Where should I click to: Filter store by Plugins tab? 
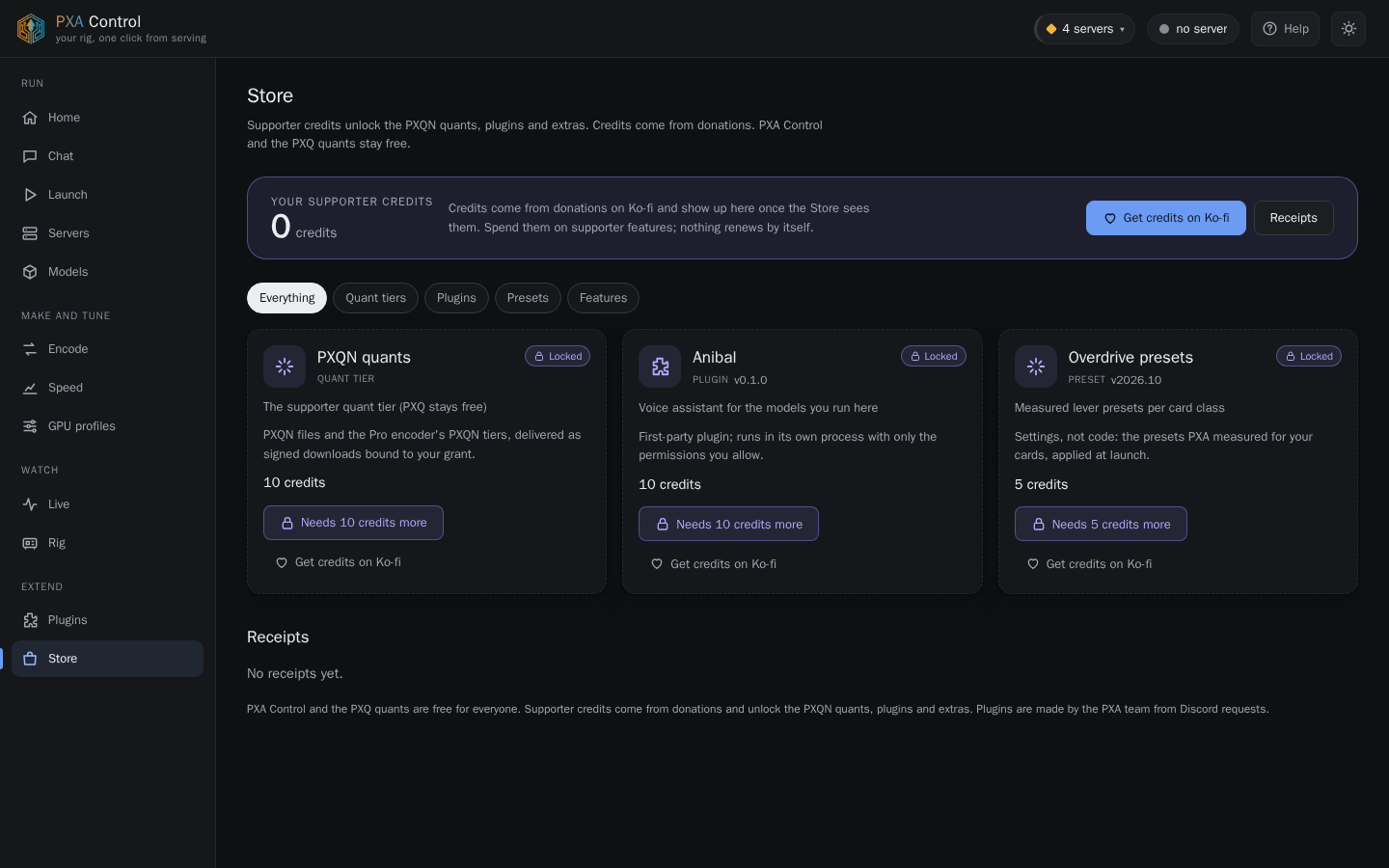tap(456, 298)
